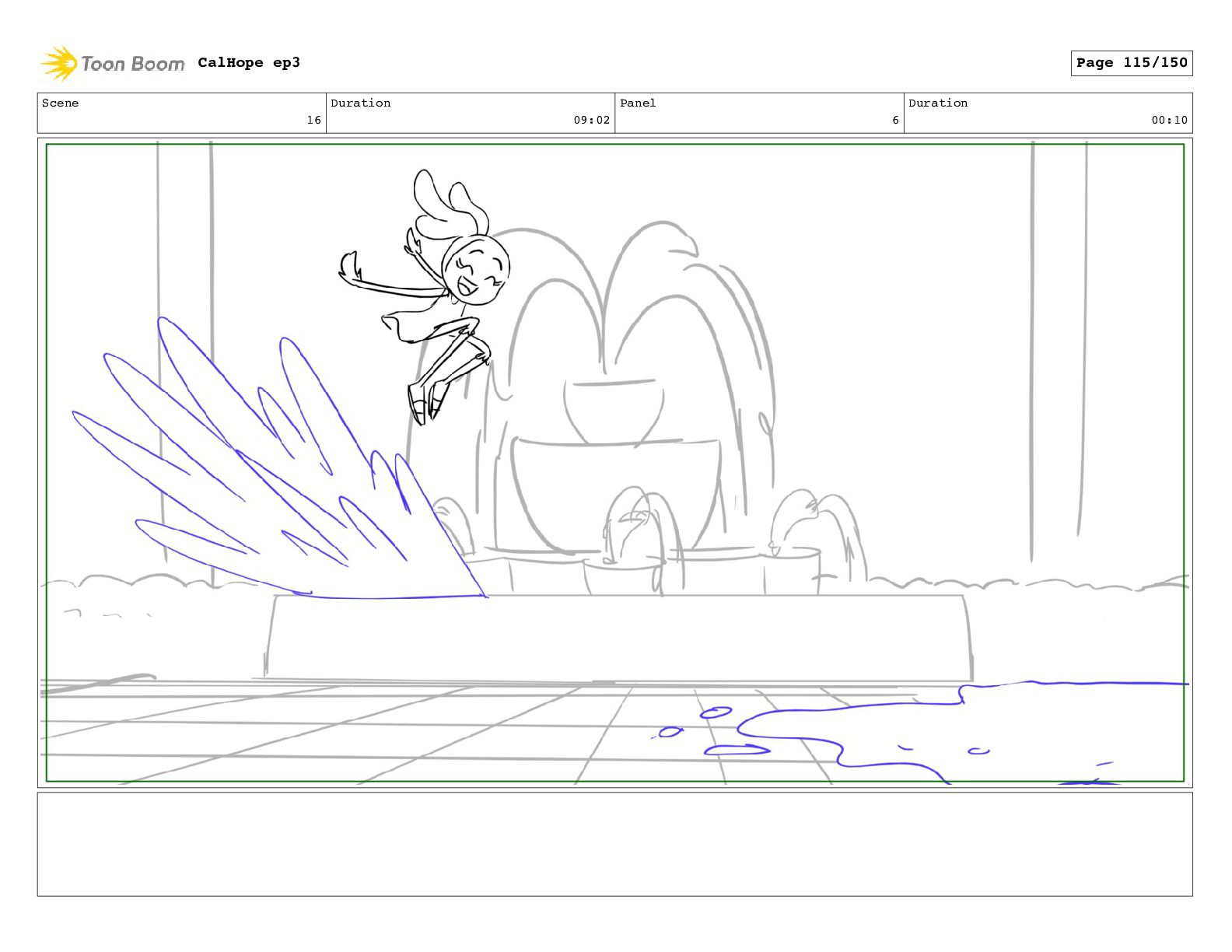Click the Scene header label
1232x952 pixels.
point(61,103)
